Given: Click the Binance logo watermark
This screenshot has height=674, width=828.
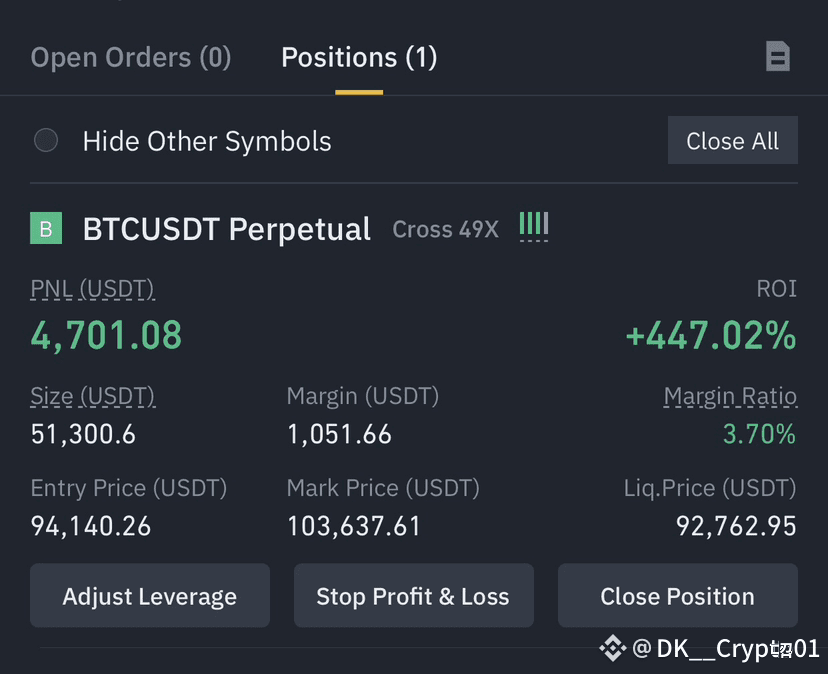Looking at the screenshot, I should pyautogui.click(x=613, y=648).
